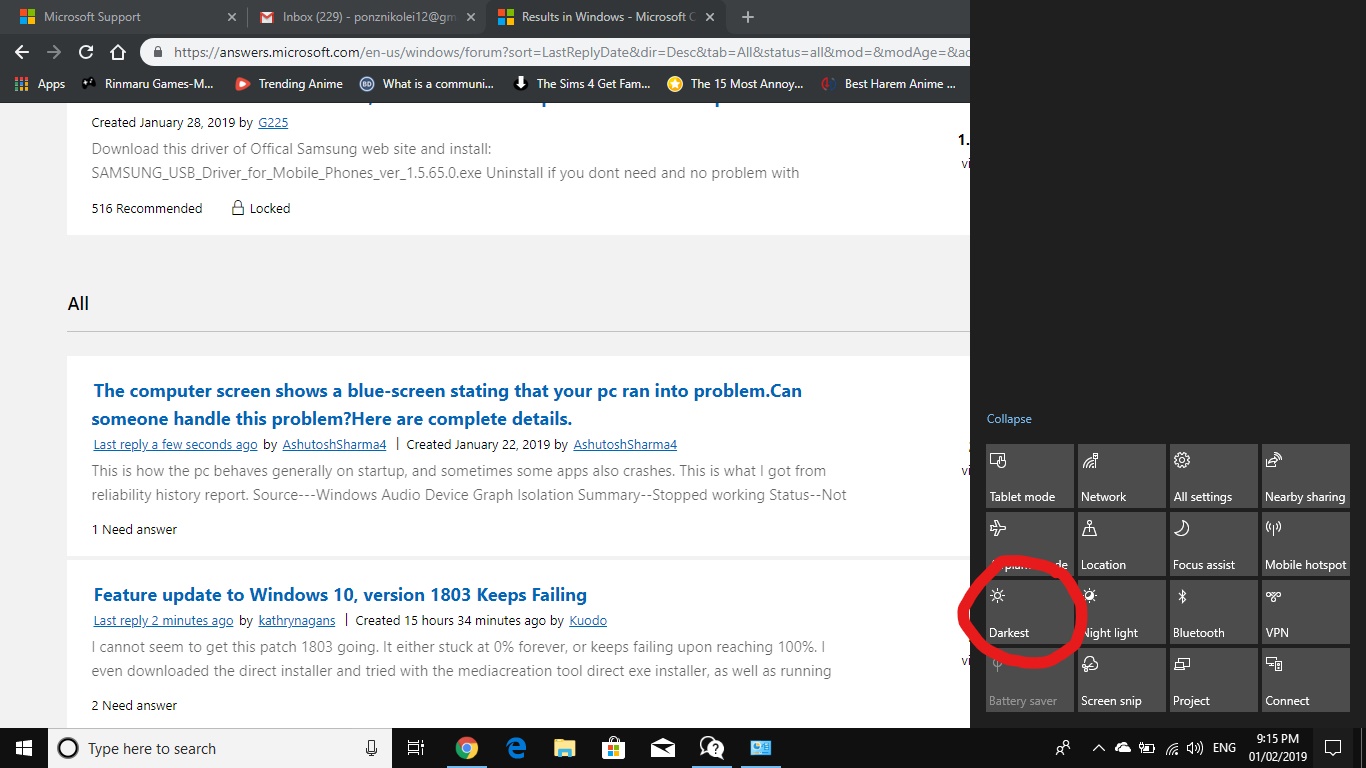Viewport: 1366px width, 768px height.
Task: Open the volume speaker tray icon
Action: click(1195, 748)
